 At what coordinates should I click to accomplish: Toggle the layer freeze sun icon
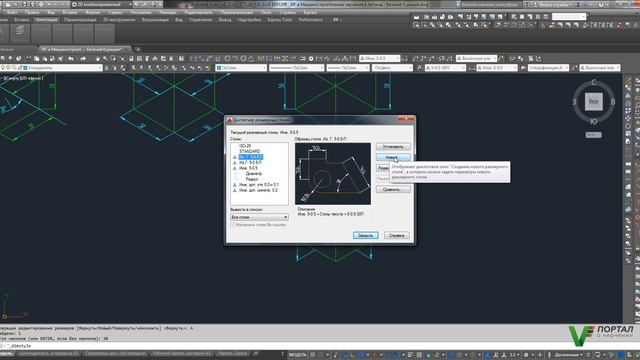(9, 68)
